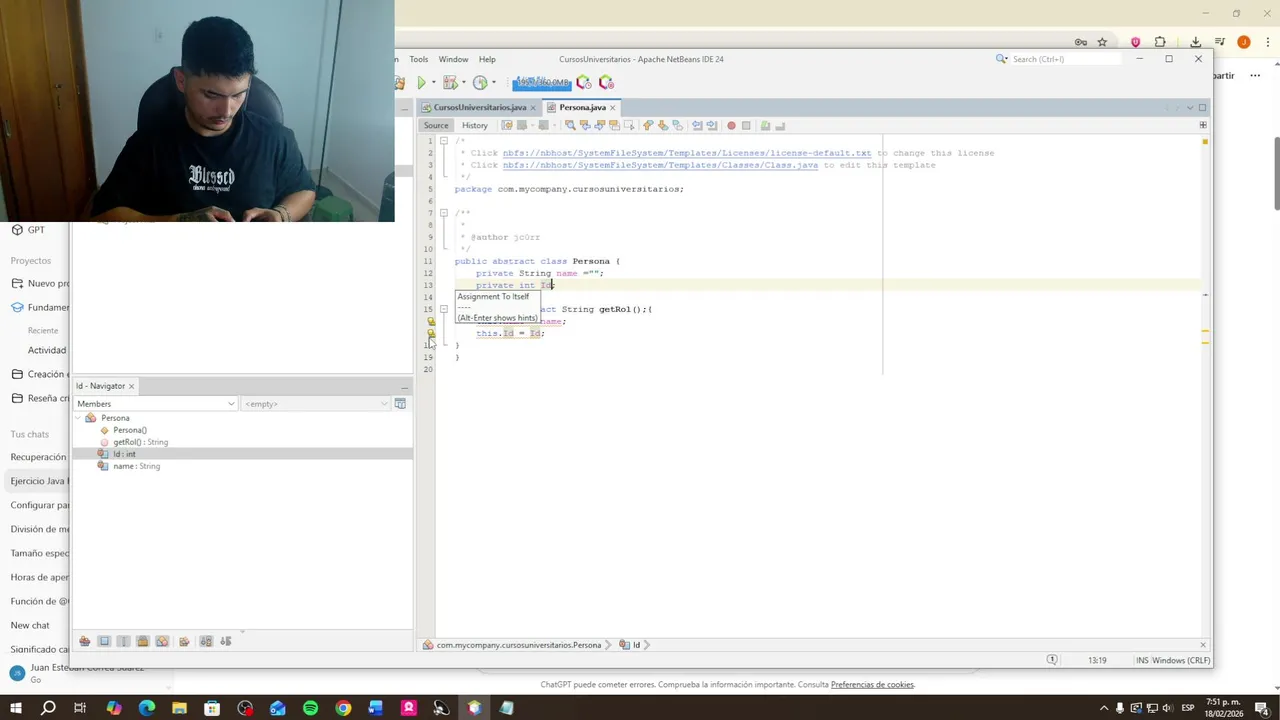
Task: Click the Stop Macro Recording square icon
Action: (746, 125)
